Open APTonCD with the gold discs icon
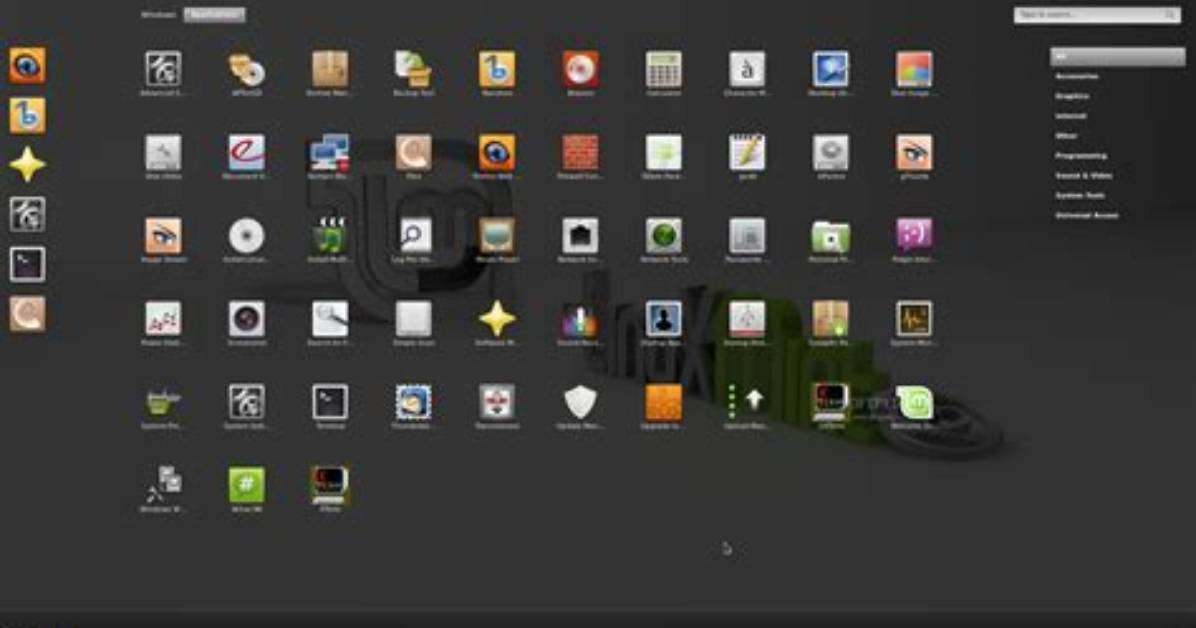The image size is (1196, 628). tap(246, 69)
